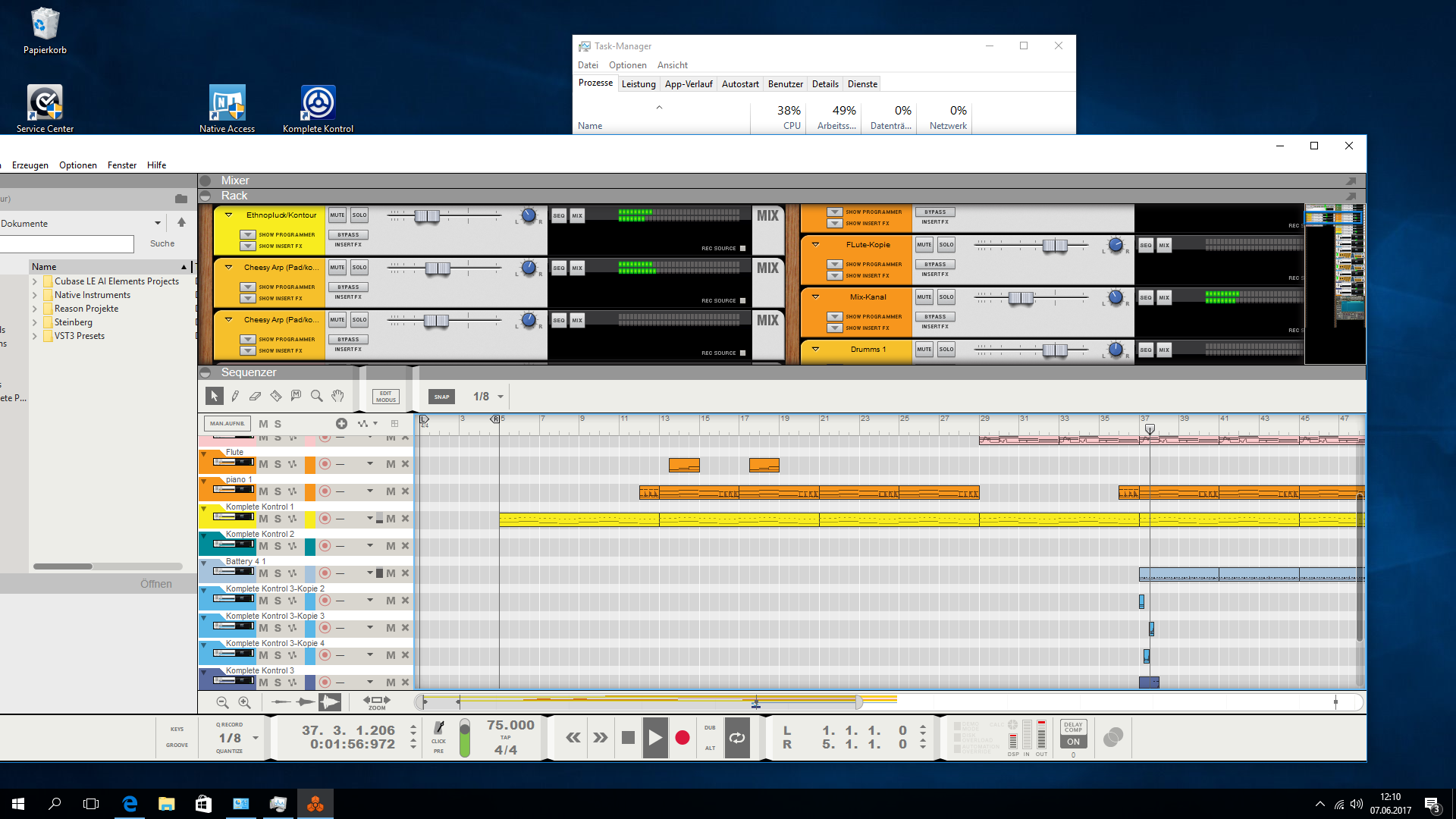Click the MIX button on Ethnopluck/Kontour

577,216
